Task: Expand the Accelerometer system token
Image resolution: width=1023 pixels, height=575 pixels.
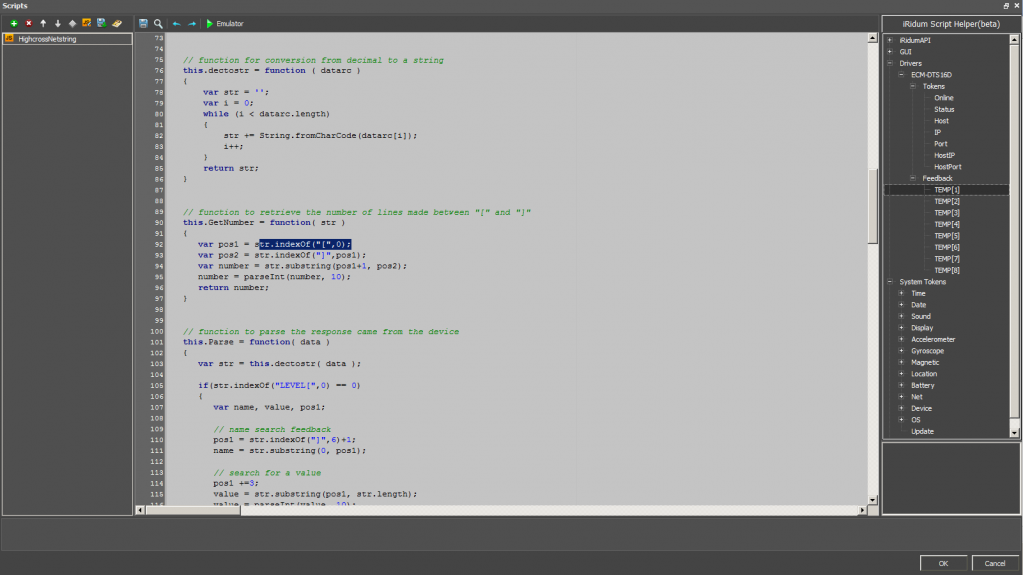Action: [902, 340]
